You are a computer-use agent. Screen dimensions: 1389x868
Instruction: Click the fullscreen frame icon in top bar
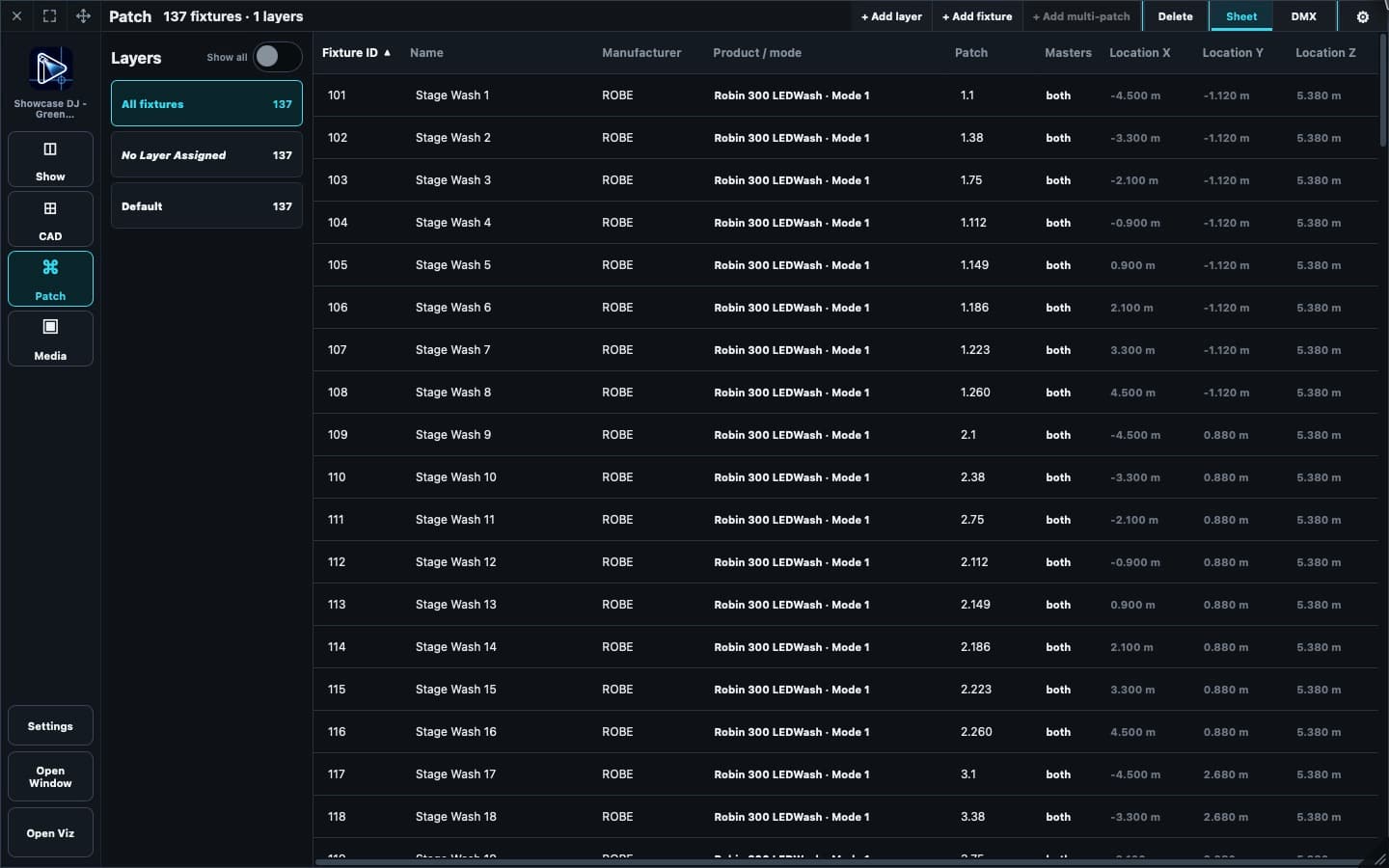coord(50,16)
